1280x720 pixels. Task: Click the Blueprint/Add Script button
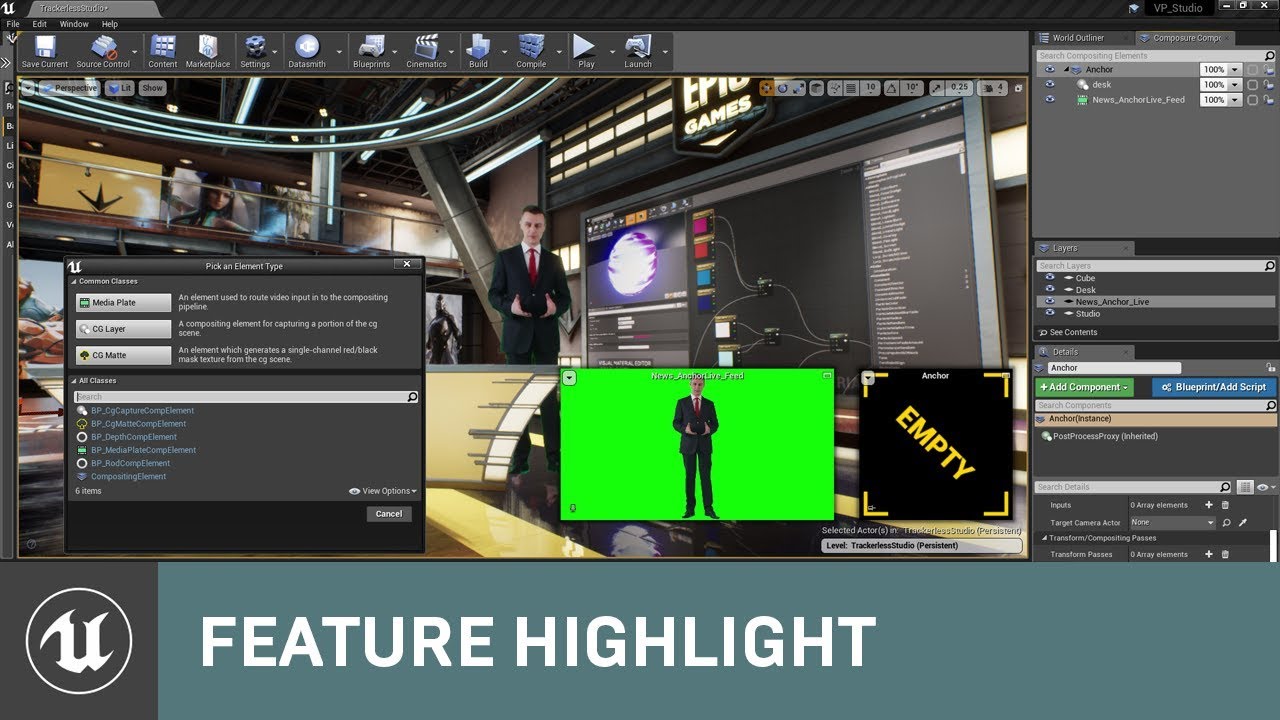[1214, 387]
